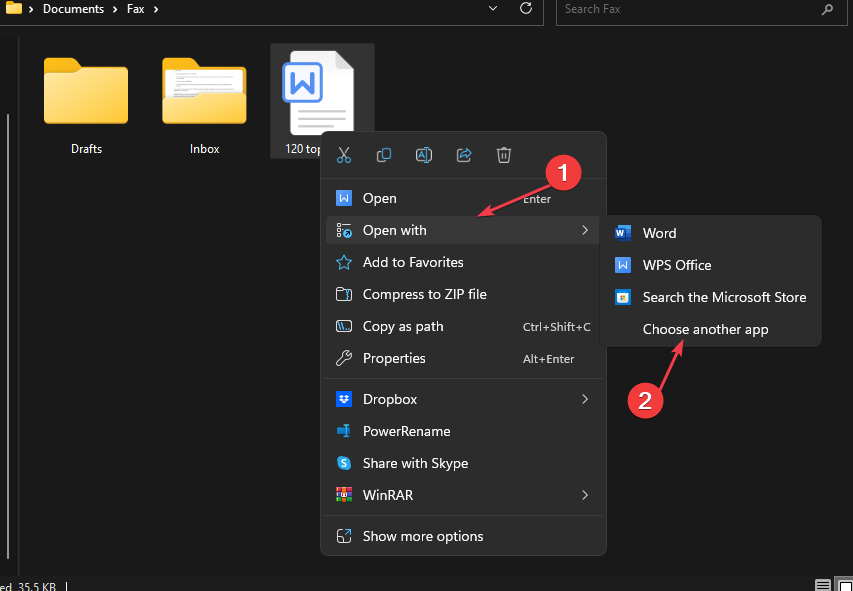The width and height of the screenshot is (853, 591).
Task: Select Compress to ZIP file
Action: pos(424,294)
